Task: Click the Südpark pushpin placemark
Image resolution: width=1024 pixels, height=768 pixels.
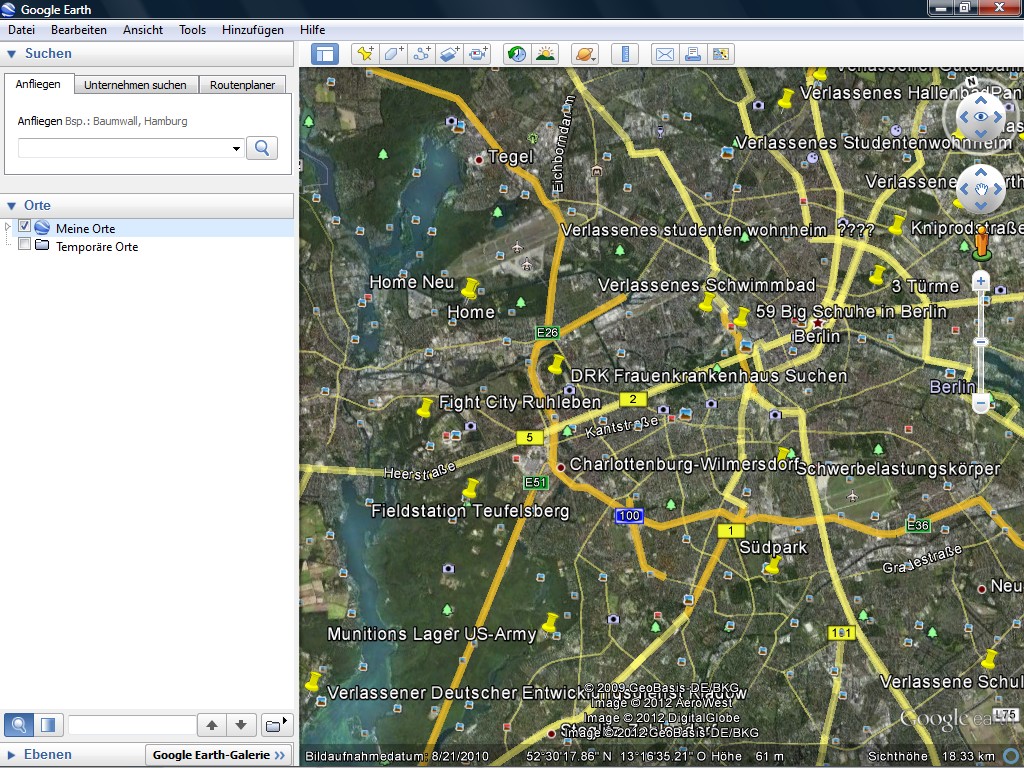Action: pyautogui.click(x=773, y=565)
